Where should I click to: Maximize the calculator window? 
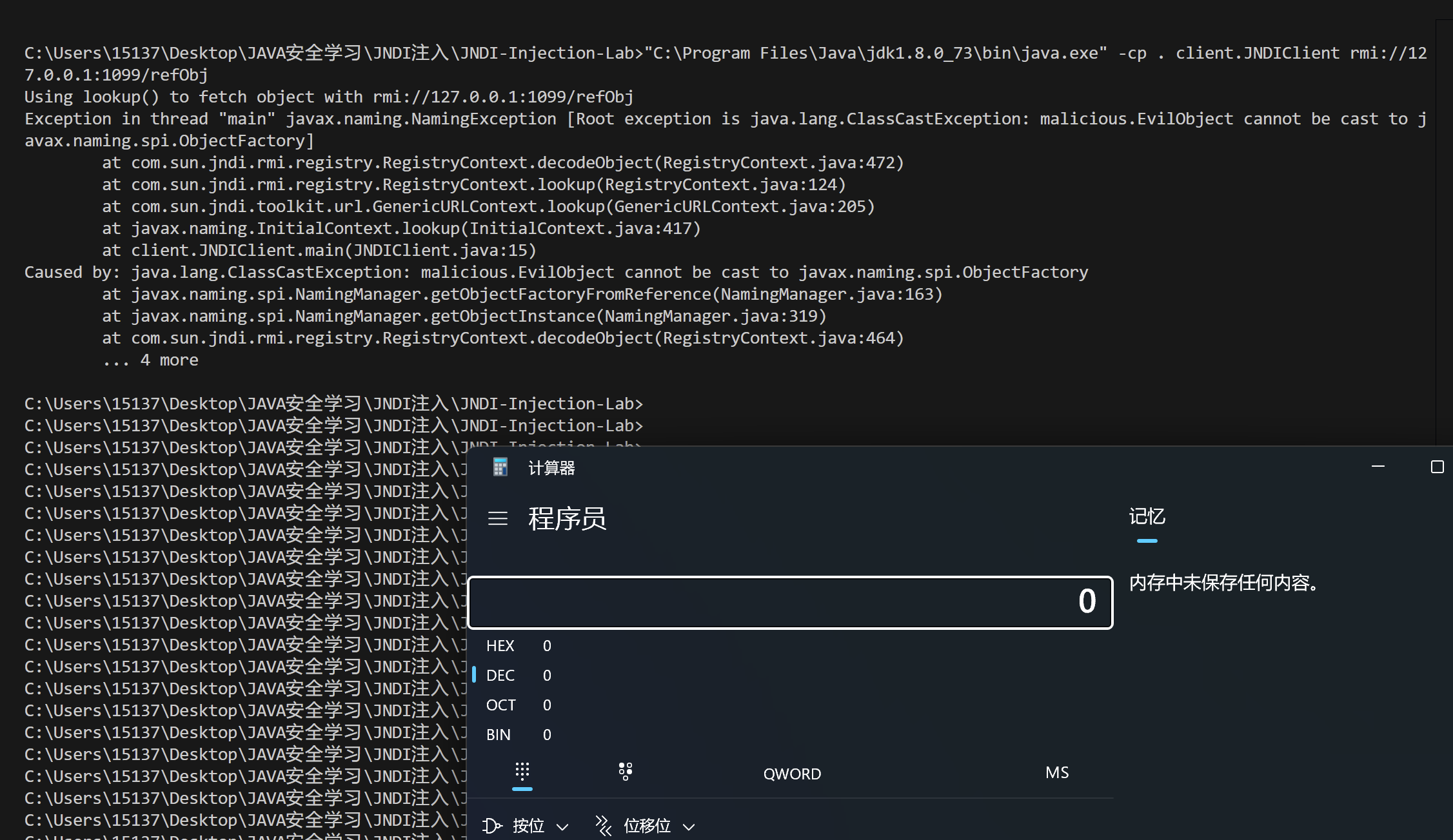[x=1438, y=467]
